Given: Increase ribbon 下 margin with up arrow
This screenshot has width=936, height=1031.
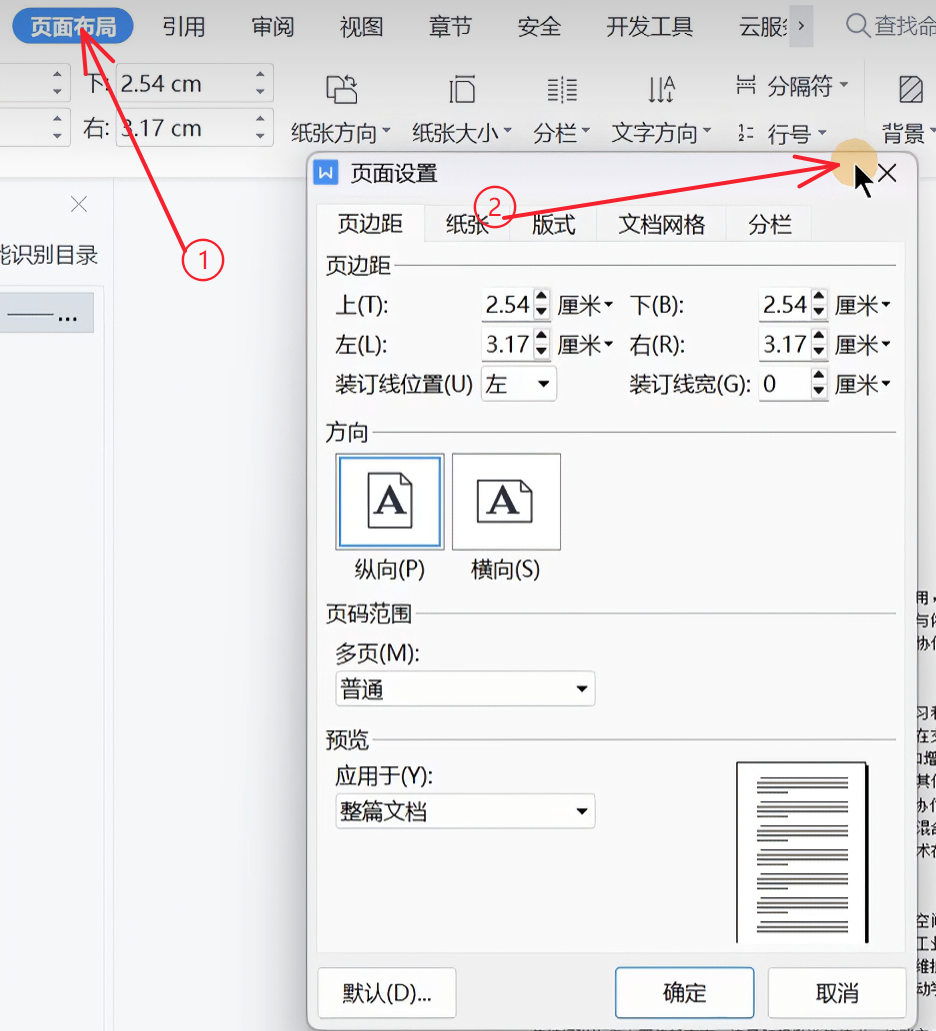Looking at the screenshot, I should 260,74.
